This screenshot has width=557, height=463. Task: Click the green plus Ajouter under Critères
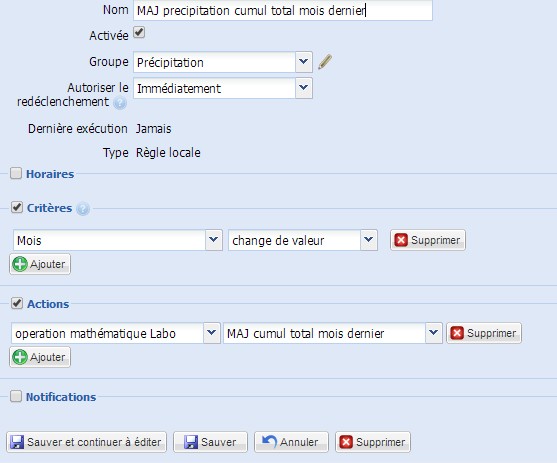tap(40, 264)
